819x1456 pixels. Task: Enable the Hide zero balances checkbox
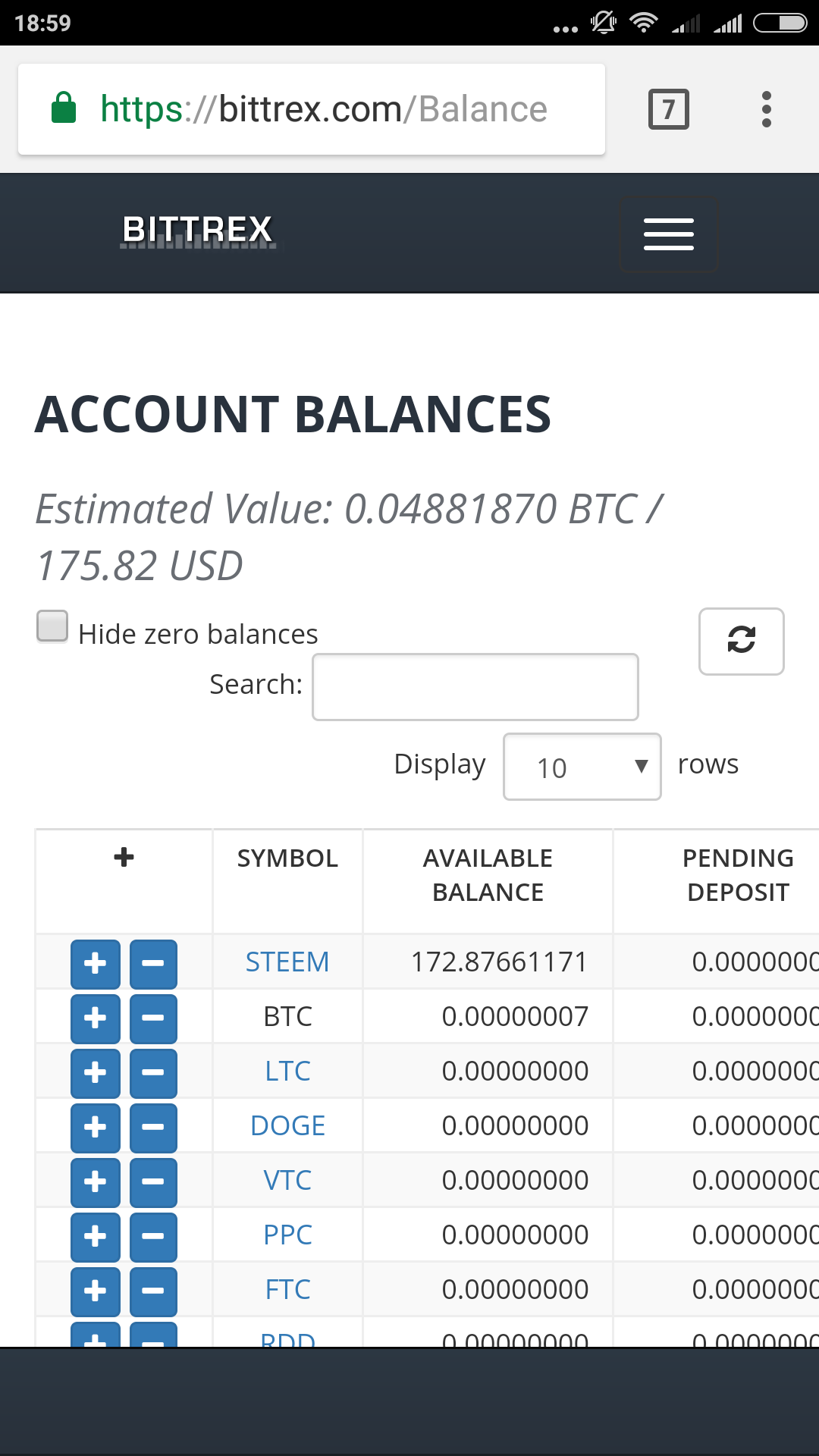[x=52, y=626]
